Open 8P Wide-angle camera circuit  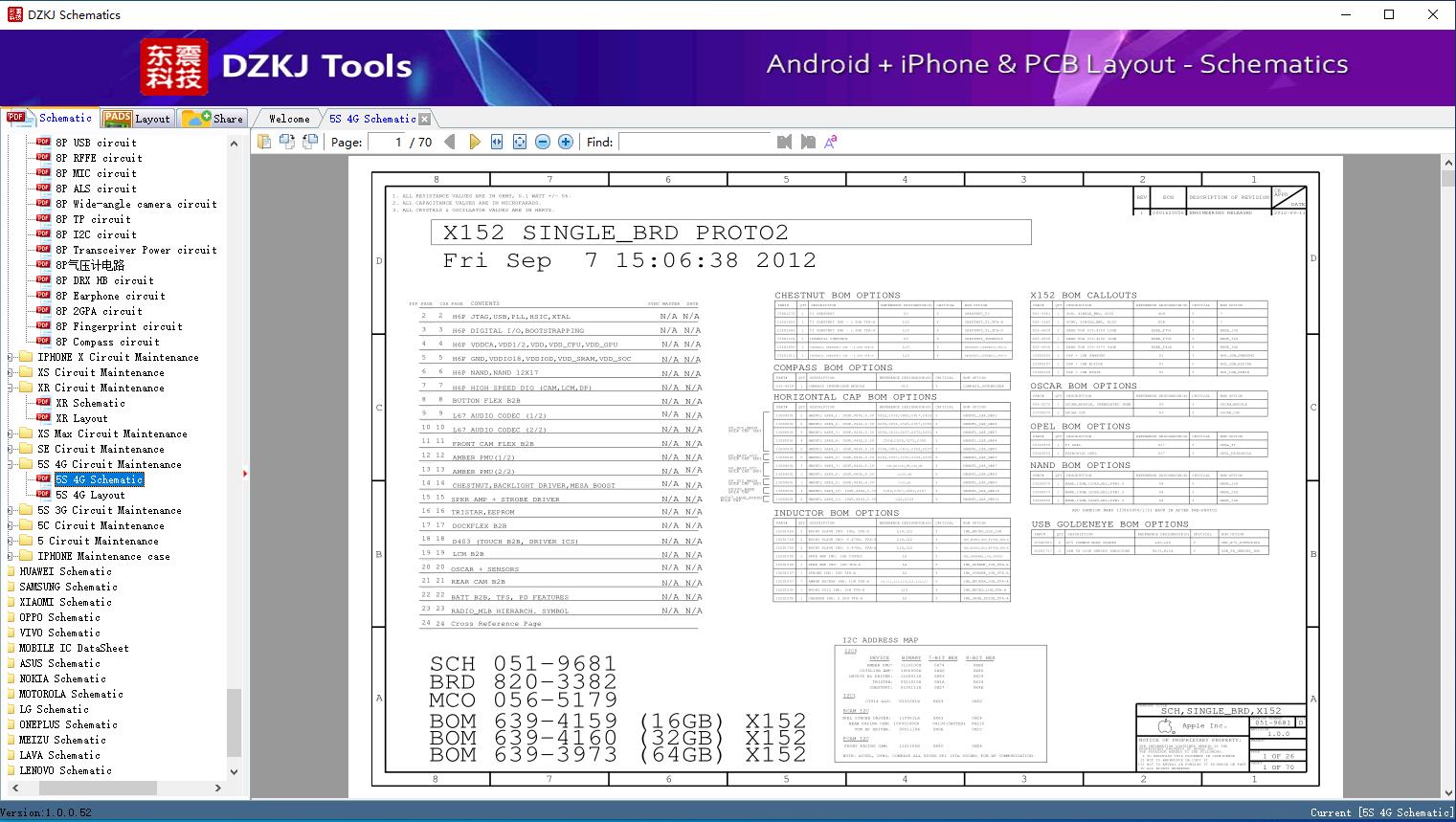[x=136, y=204]
